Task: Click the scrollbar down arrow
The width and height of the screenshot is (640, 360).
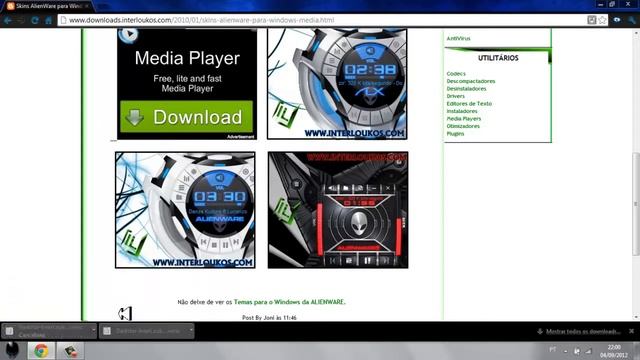Action: 636,317
